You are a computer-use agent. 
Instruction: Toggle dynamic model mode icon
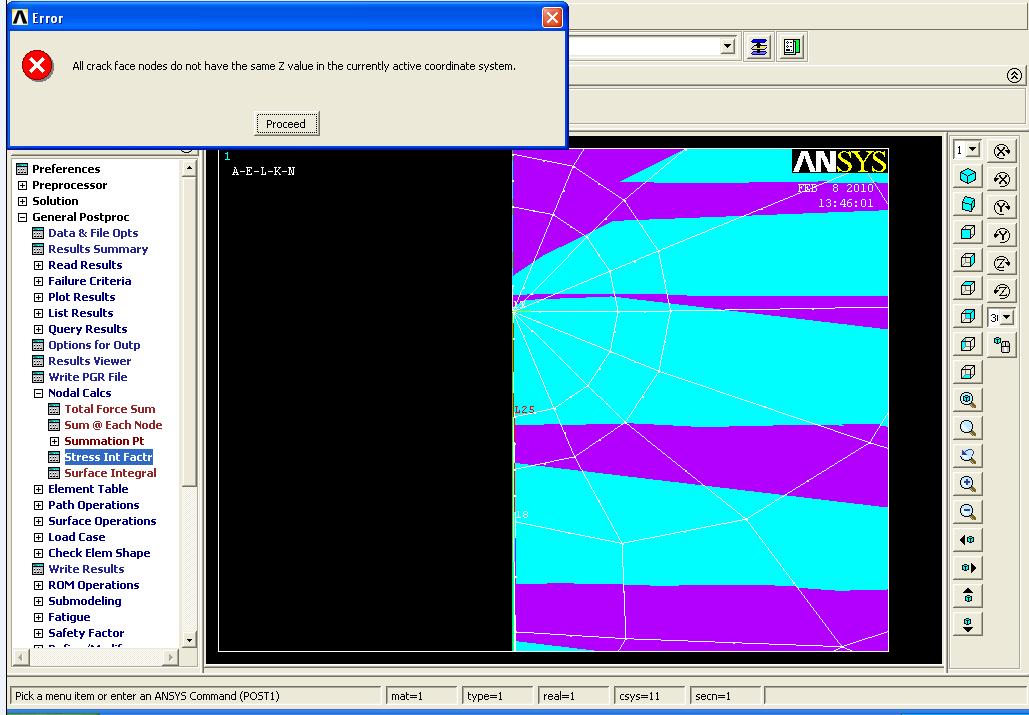tap(1001, 345)
